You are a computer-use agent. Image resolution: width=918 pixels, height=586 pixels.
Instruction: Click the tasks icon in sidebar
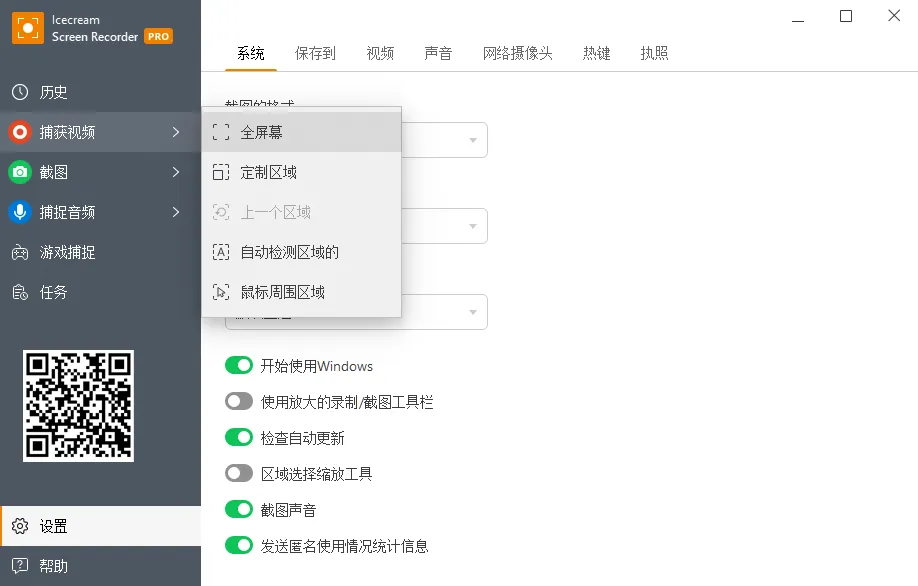point(20,292)
